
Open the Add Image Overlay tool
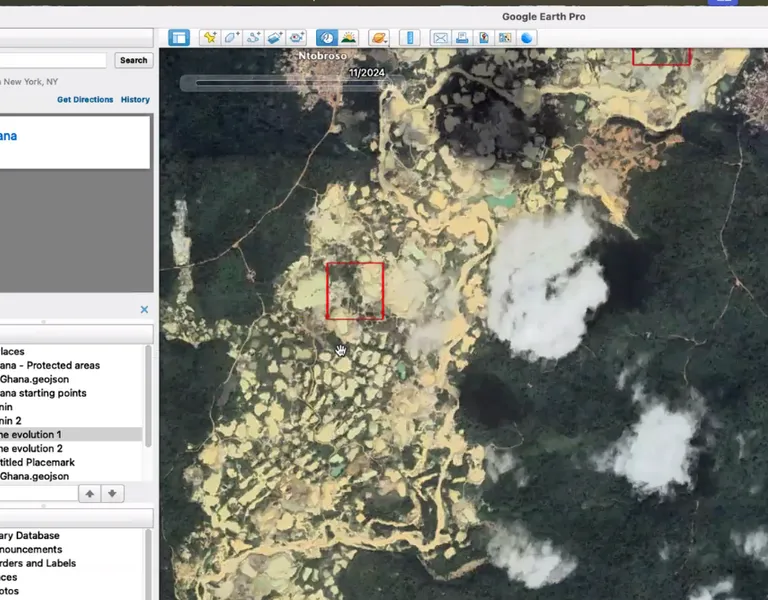276,38
